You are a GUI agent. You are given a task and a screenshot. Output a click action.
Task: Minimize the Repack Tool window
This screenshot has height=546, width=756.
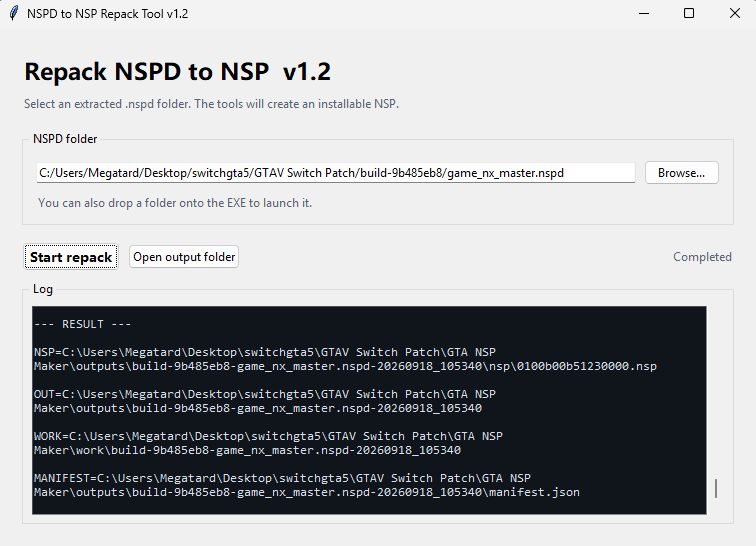644,14
